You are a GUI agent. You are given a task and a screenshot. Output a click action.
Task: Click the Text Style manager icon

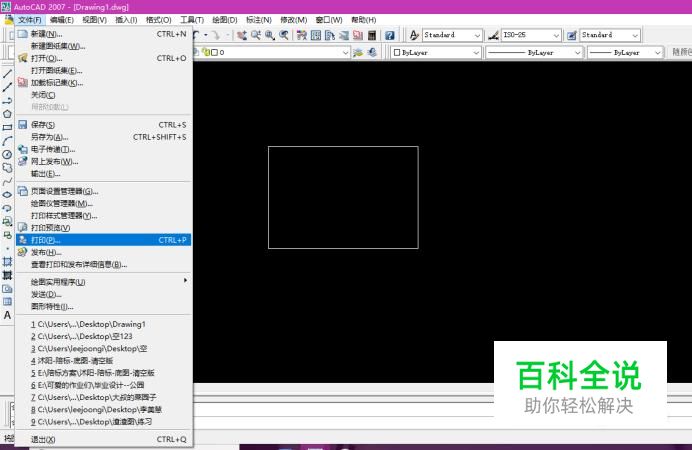(x=414, y=35)
